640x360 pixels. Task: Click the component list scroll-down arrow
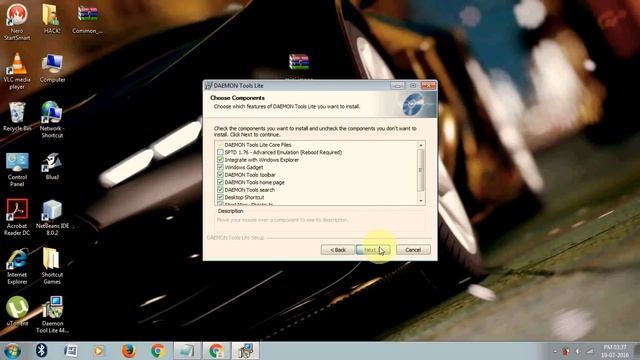click(x=421, y=201)
